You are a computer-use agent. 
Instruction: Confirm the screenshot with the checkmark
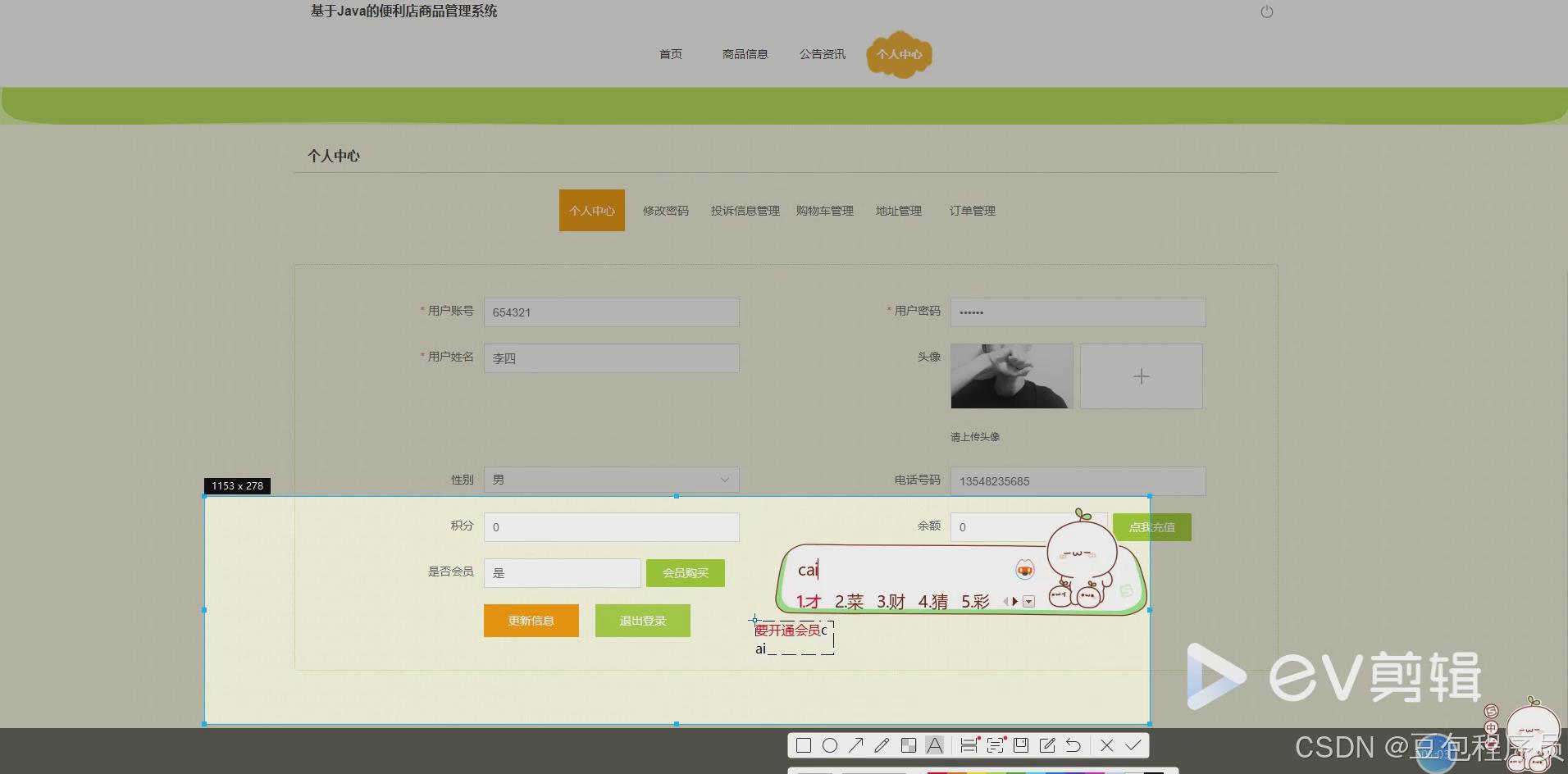1133,744
